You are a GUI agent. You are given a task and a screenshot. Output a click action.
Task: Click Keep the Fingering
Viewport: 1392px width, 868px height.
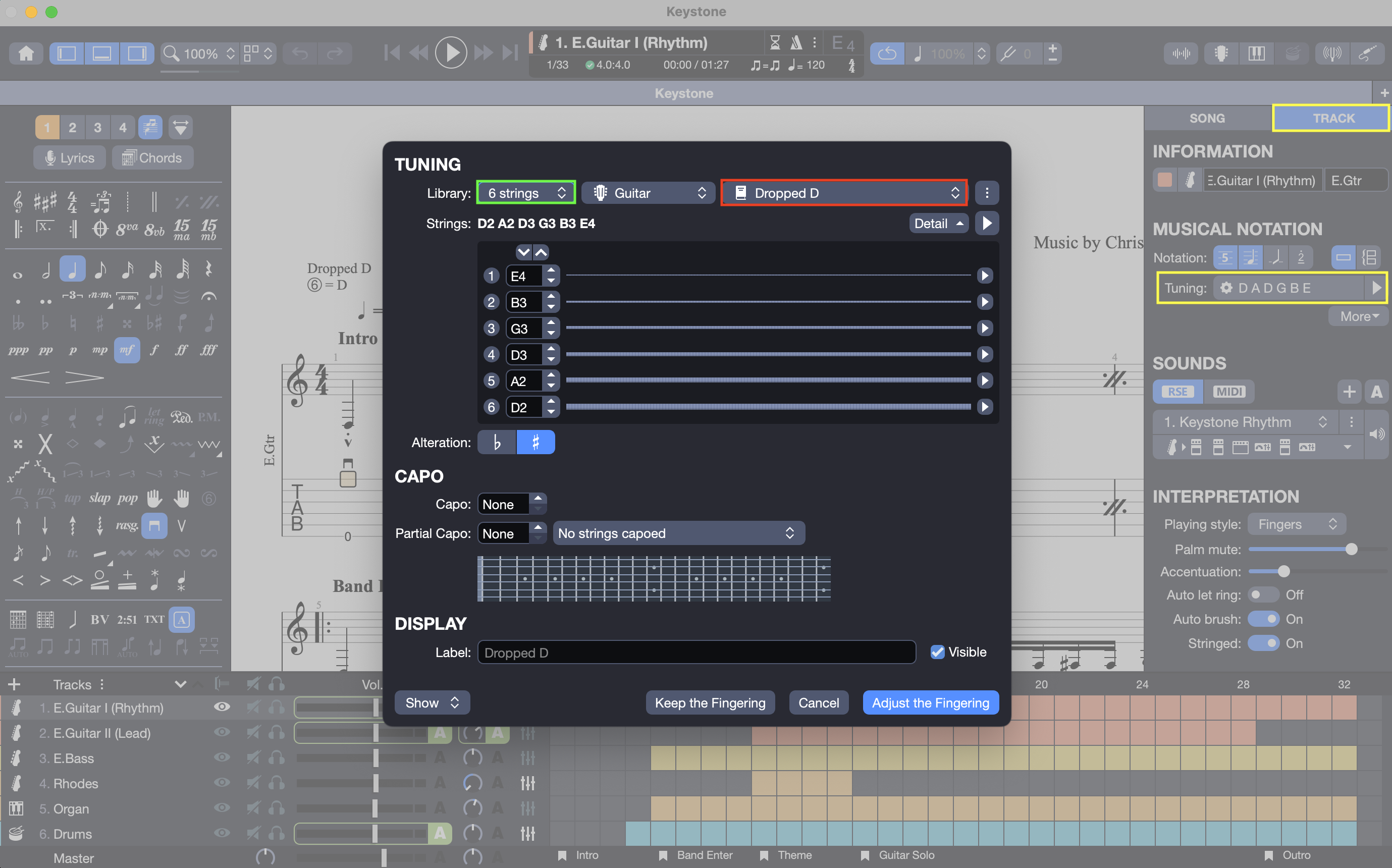click(710, 702)
